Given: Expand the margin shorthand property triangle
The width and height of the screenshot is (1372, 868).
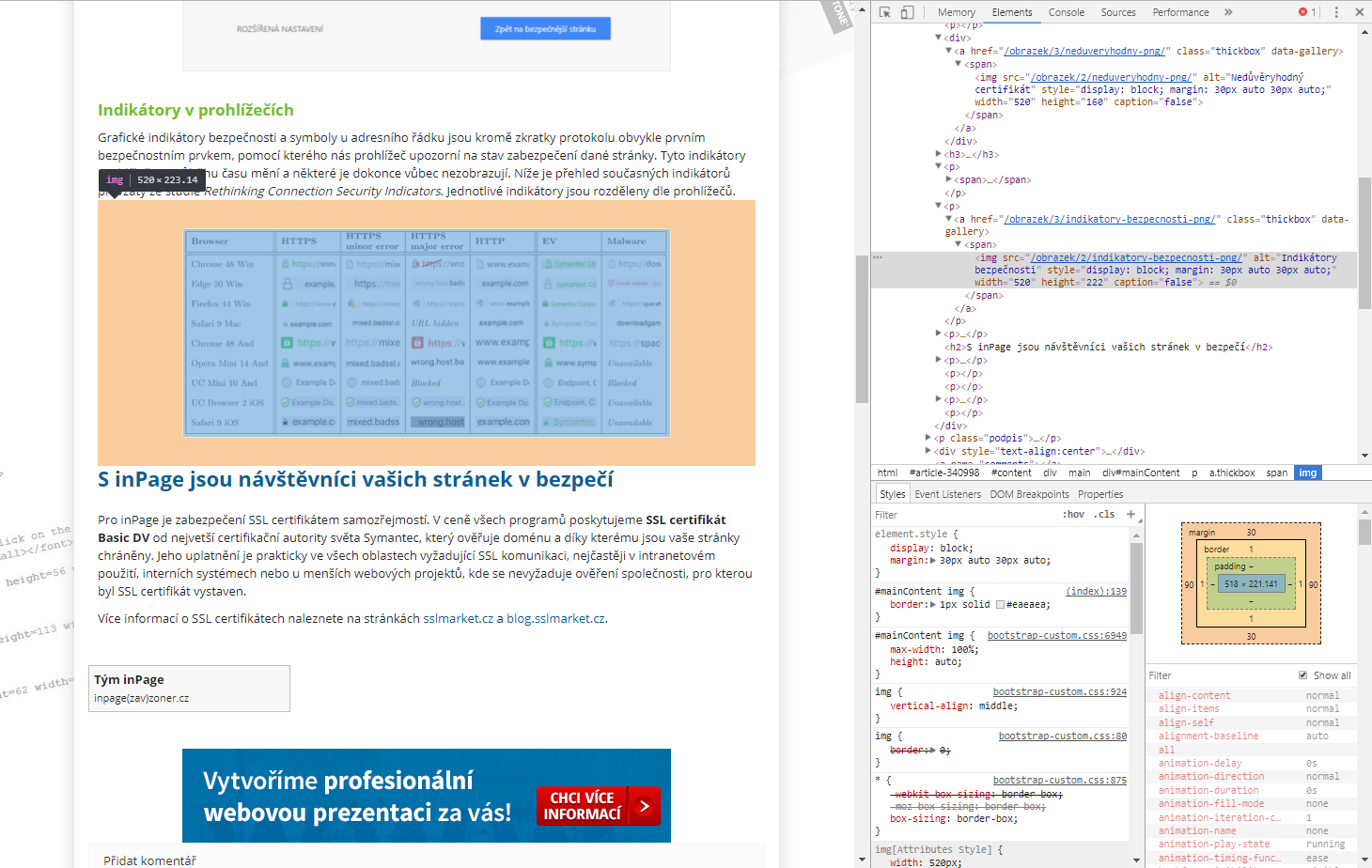Looking at the screenshot, I should point(931,561).
